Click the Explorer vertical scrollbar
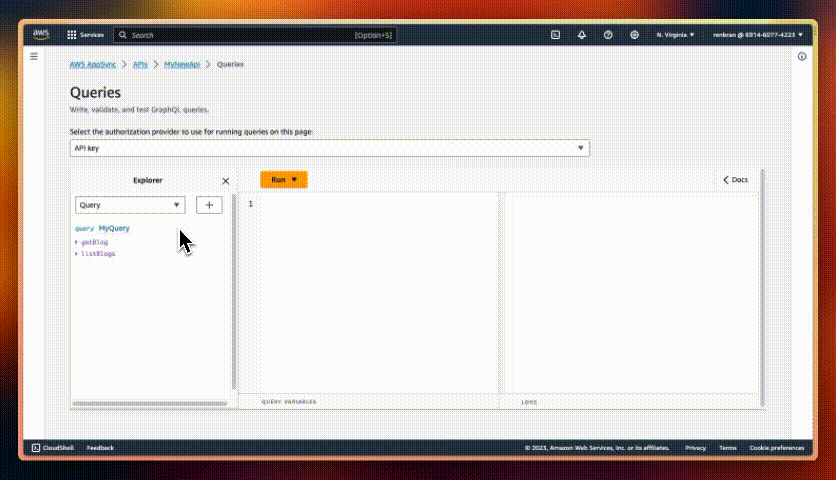The height and width of the screenshot is (480, 836). [234, 292]
